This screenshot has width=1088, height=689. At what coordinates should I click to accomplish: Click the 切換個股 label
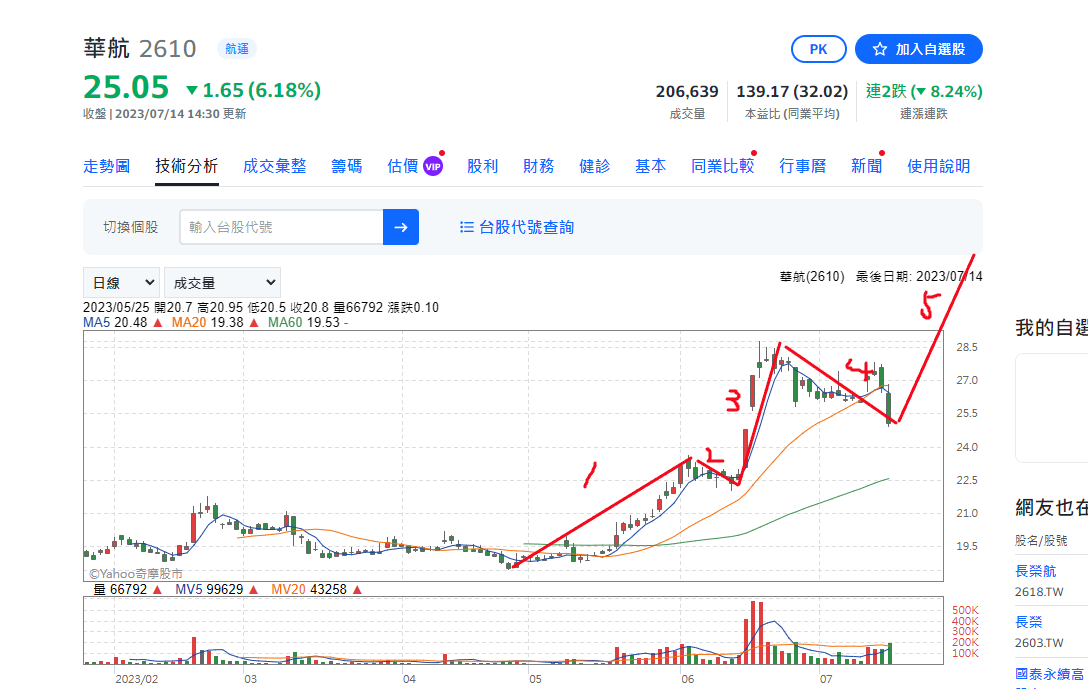coord(130,227)
